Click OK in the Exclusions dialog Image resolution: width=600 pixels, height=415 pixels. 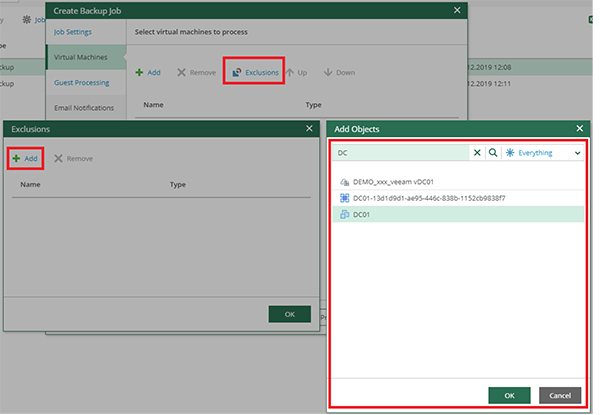[x=289, y=314]
